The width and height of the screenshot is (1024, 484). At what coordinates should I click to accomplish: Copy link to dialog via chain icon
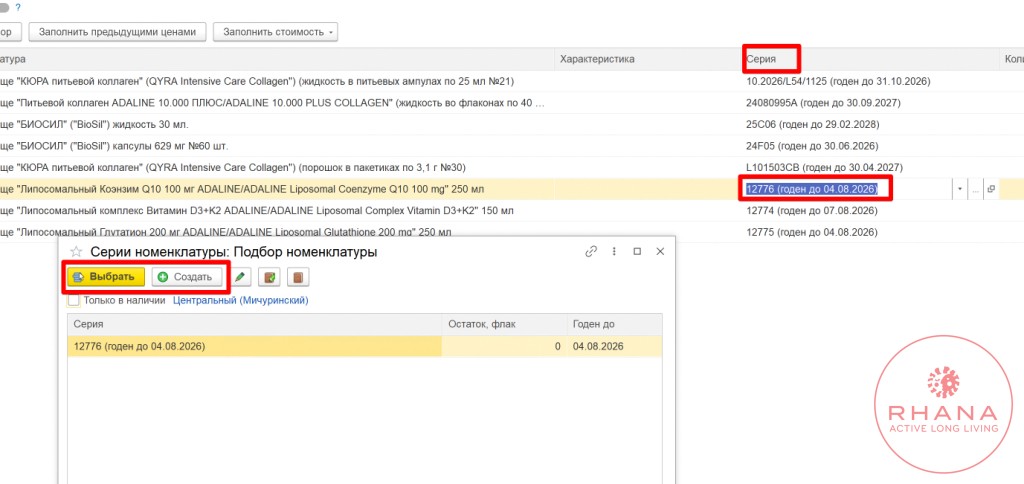pyautogui.click(x=591, y=252)
